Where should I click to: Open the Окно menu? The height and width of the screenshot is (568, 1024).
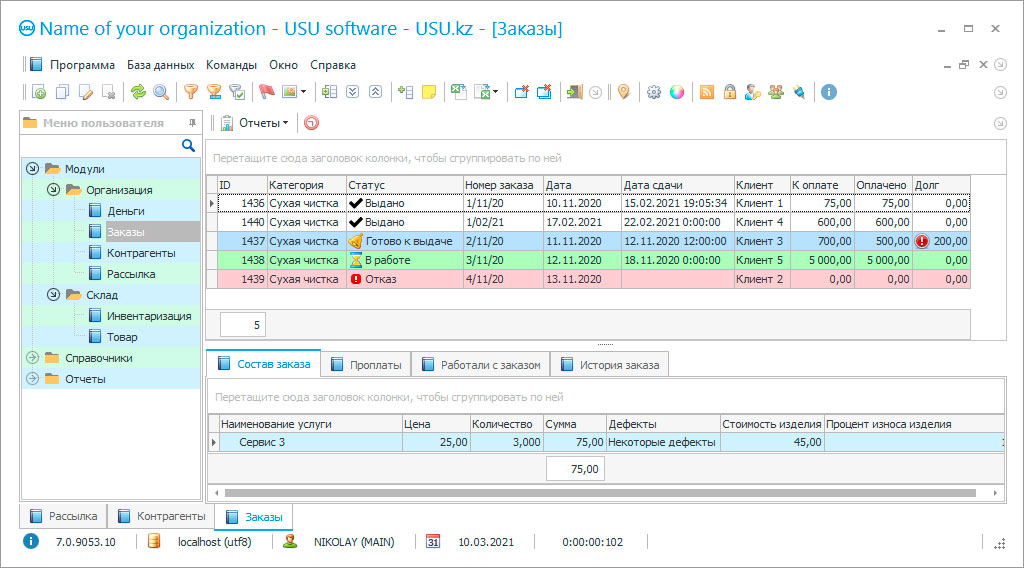pyautogui.click(x=283, y=65)
